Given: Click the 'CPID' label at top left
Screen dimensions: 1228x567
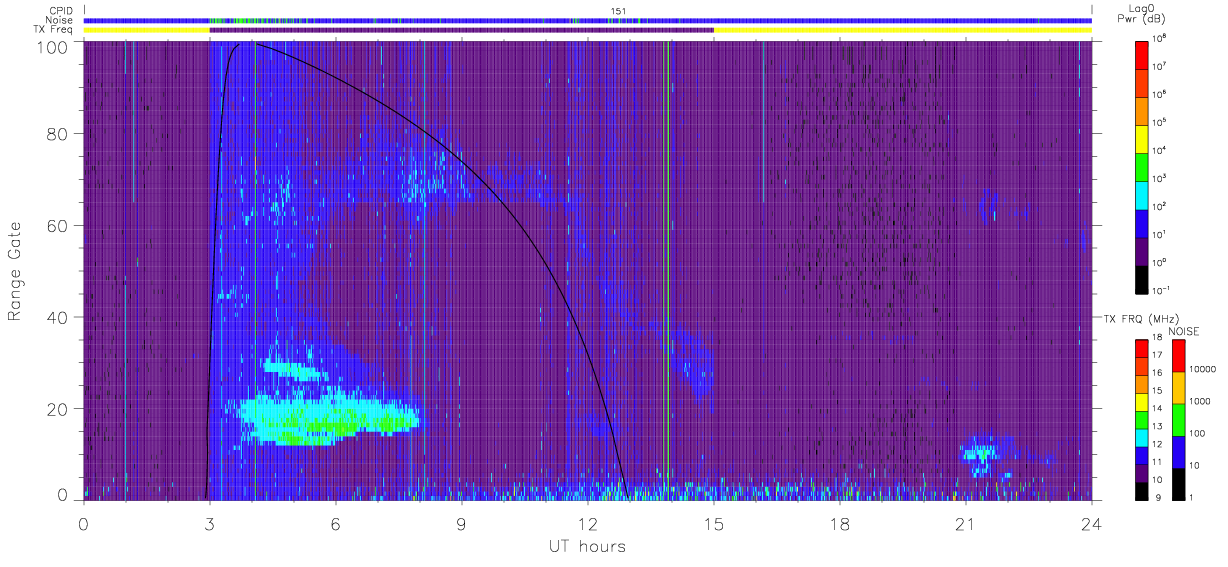Looking at the screenshot, I should (60, 11).
